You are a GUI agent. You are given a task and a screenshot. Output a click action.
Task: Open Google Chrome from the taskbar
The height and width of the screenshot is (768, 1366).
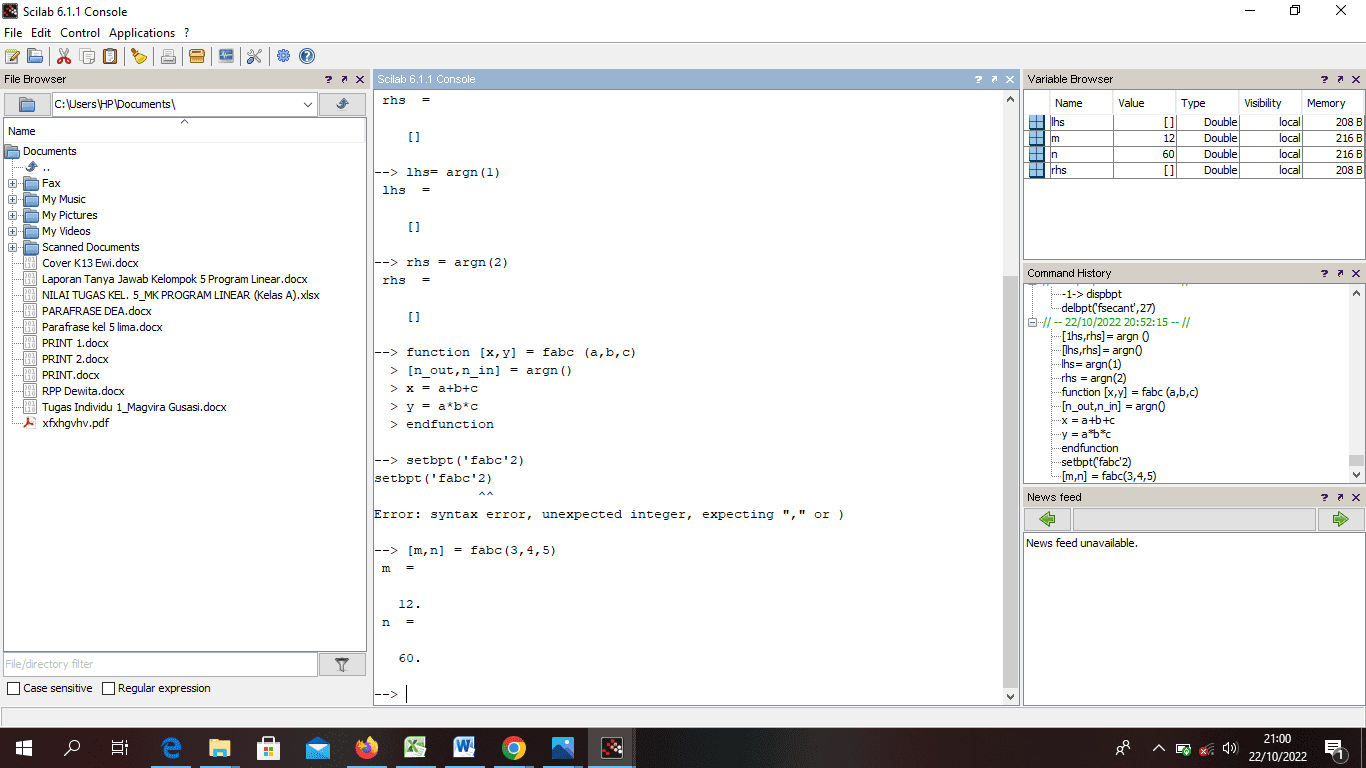point(513,747)
